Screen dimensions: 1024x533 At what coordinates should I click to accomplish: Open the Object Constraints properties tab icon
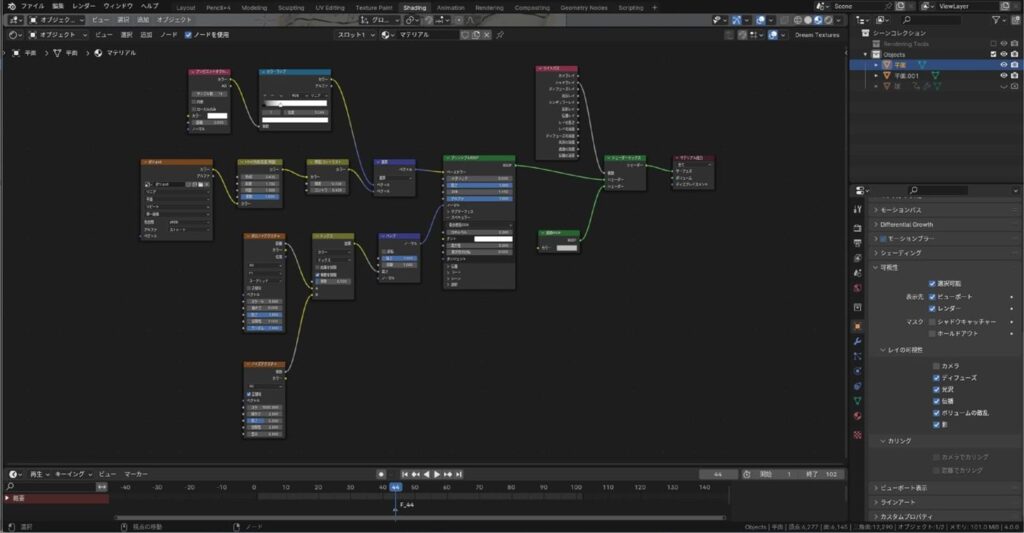coord(857,386)
